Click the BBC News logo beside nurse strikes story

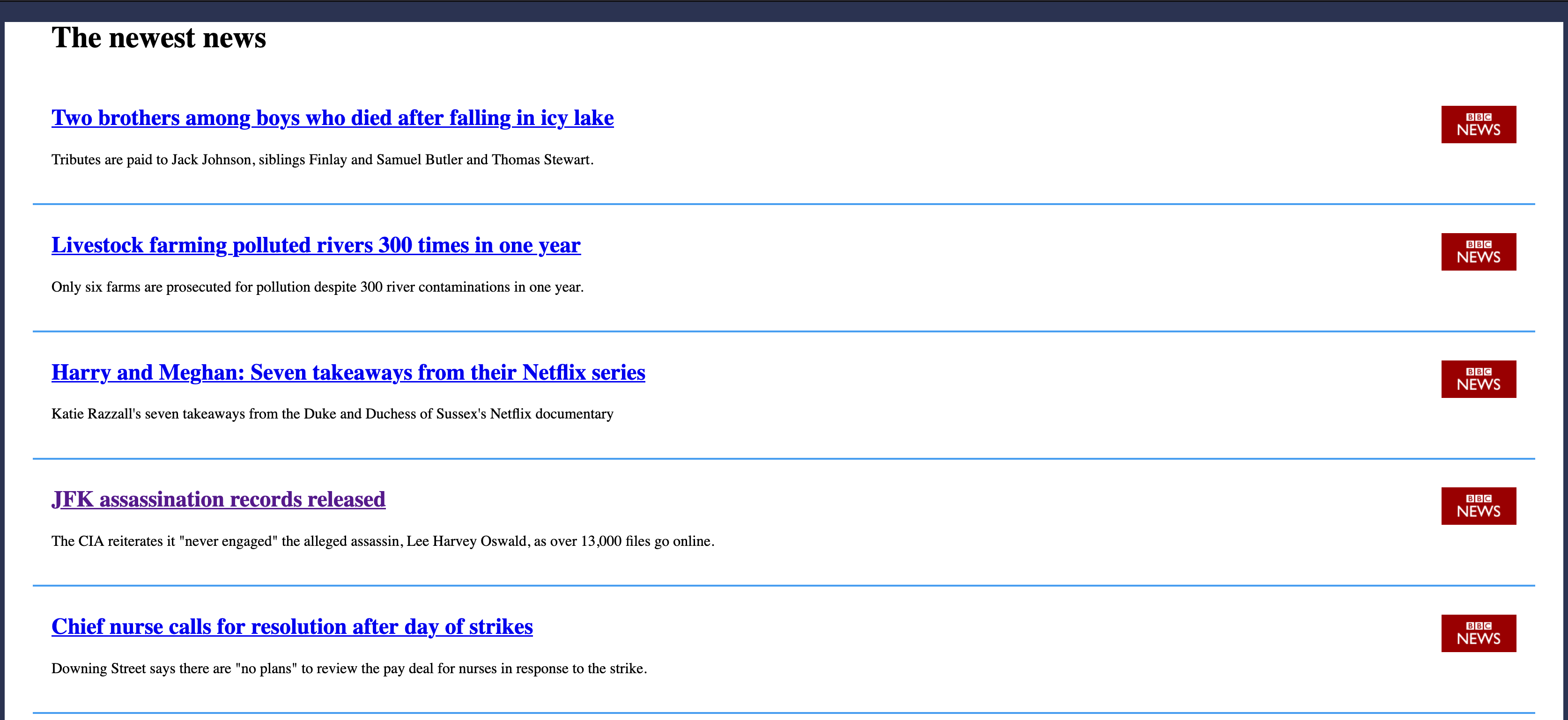[x=1478, y=633]
